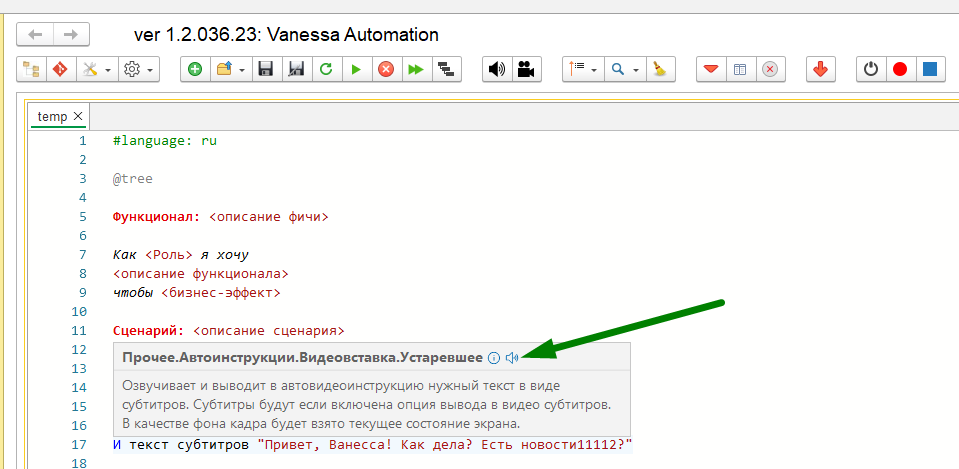Click the save-as floppy with pencil icon
959x469 pixels.
coord(296,69)
